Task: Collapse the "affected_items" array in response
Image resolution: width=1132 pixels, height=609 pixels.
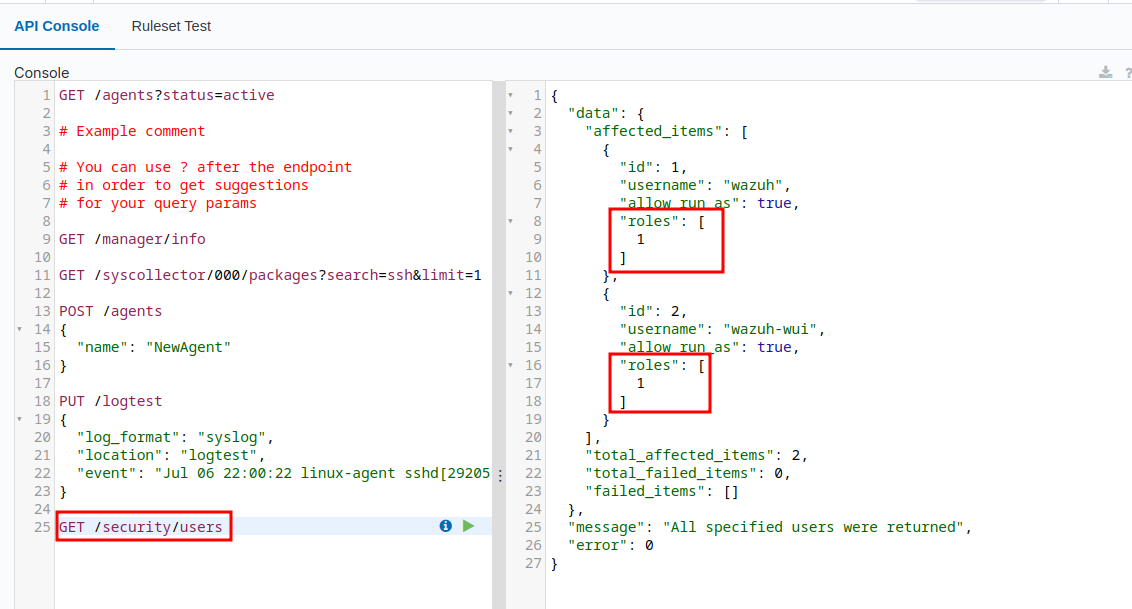Action: [x=510, y=131]
